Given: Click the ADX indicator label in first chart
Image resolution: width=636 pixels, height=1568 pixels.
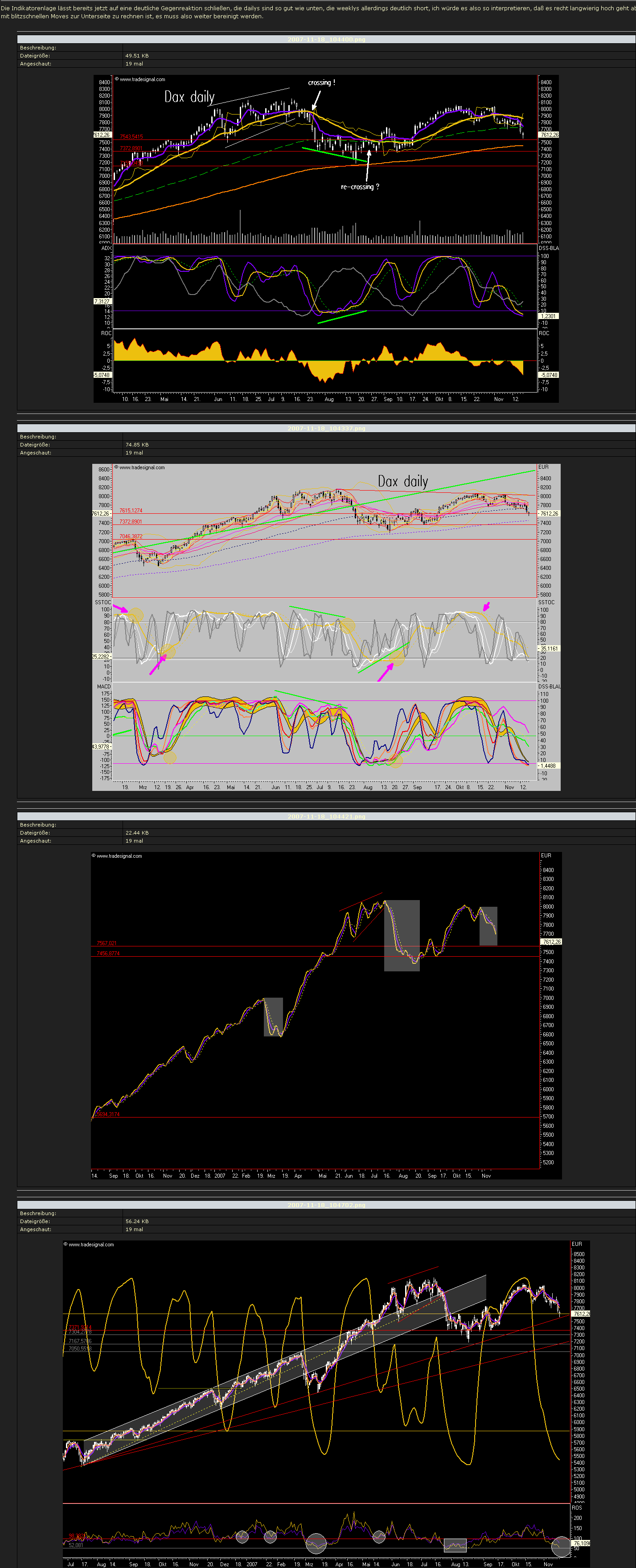Looking at the screenshot, I should click(106, 248).
